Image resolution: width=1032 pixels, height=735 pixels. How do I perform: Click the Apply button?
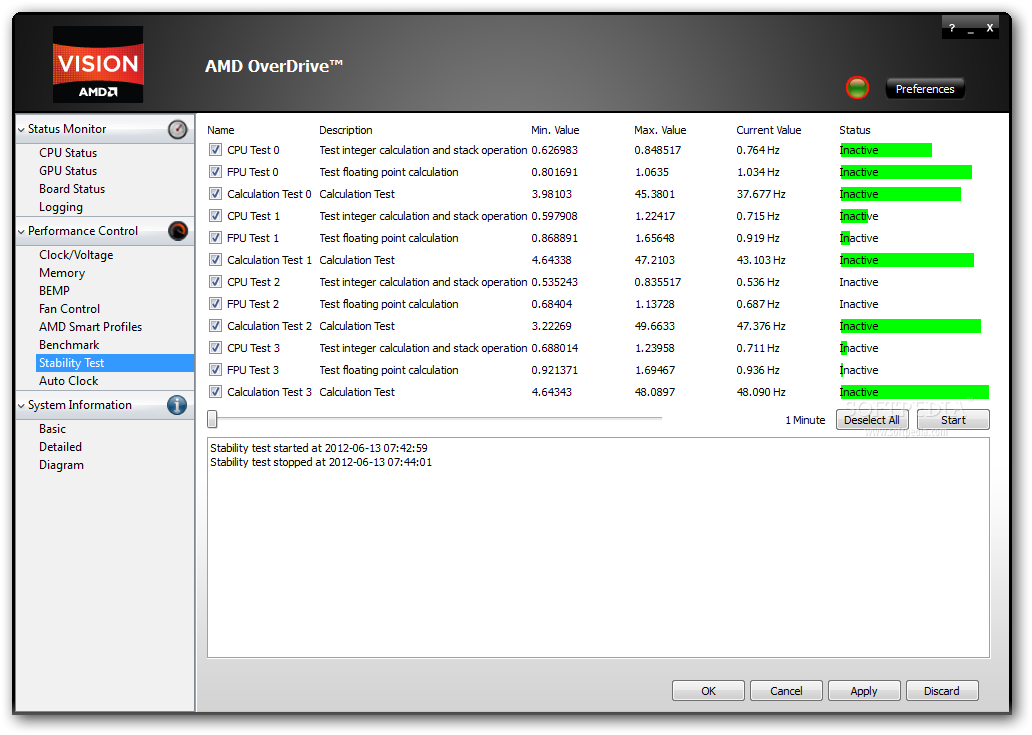864,691
